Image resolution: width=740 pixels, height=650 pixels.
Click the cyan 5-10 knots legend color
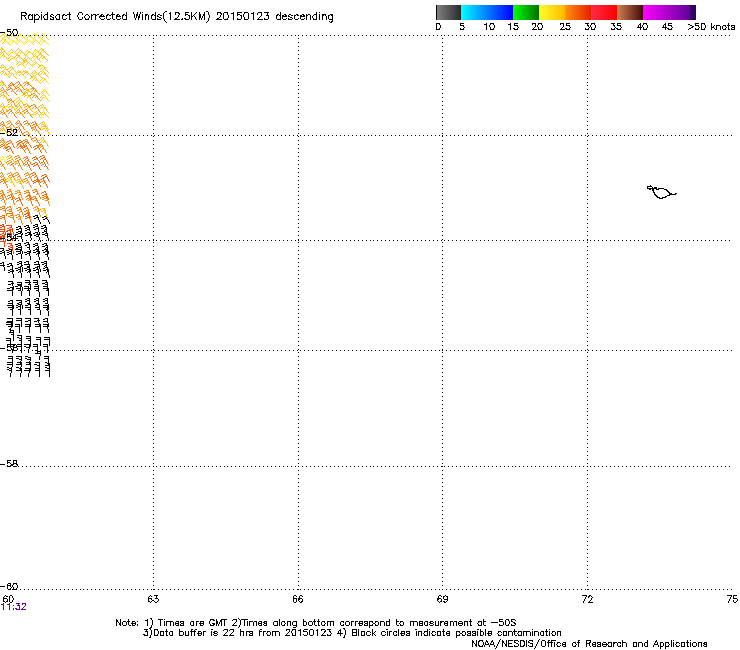[474, 12]
